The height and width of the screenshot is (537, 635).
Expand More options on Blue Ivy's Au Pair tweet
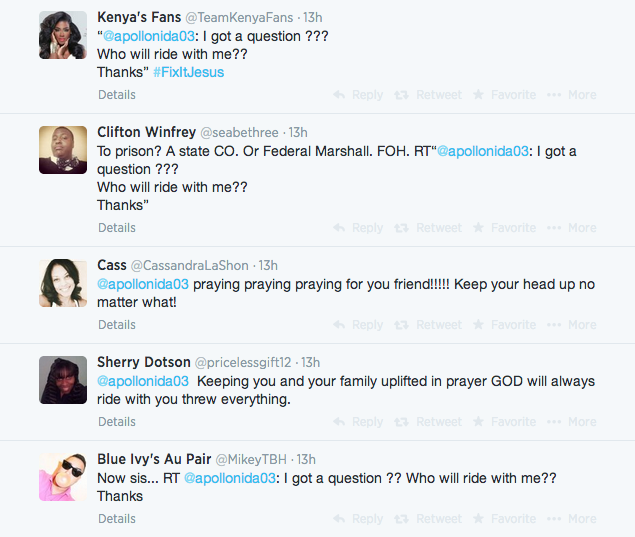pyautogui.click(x=571, y=519)
